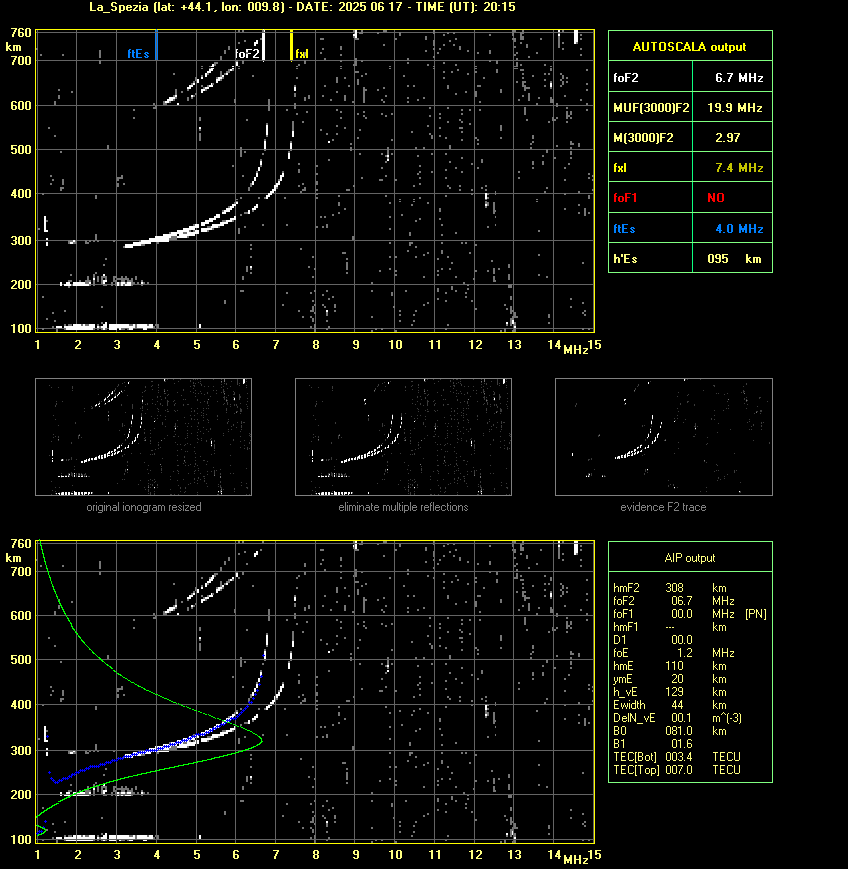The image size is (848, 869).
Task: Click the 'evidence F2 trace' caption
Action: [x=663, y=507]
